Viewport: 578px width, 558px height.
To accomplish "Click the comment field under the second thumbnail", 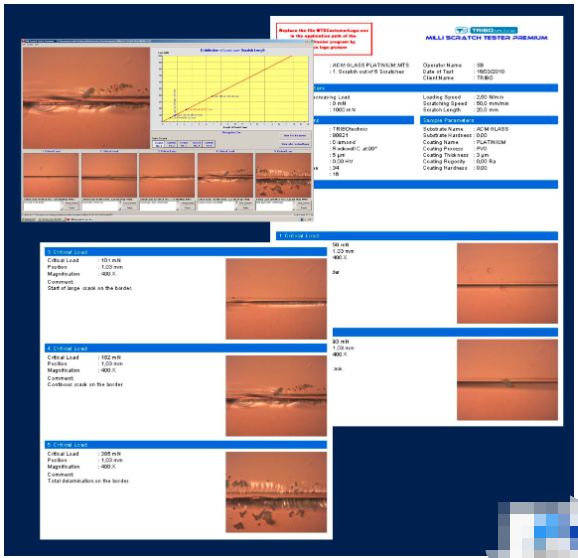I will click(x=101, y=206).
